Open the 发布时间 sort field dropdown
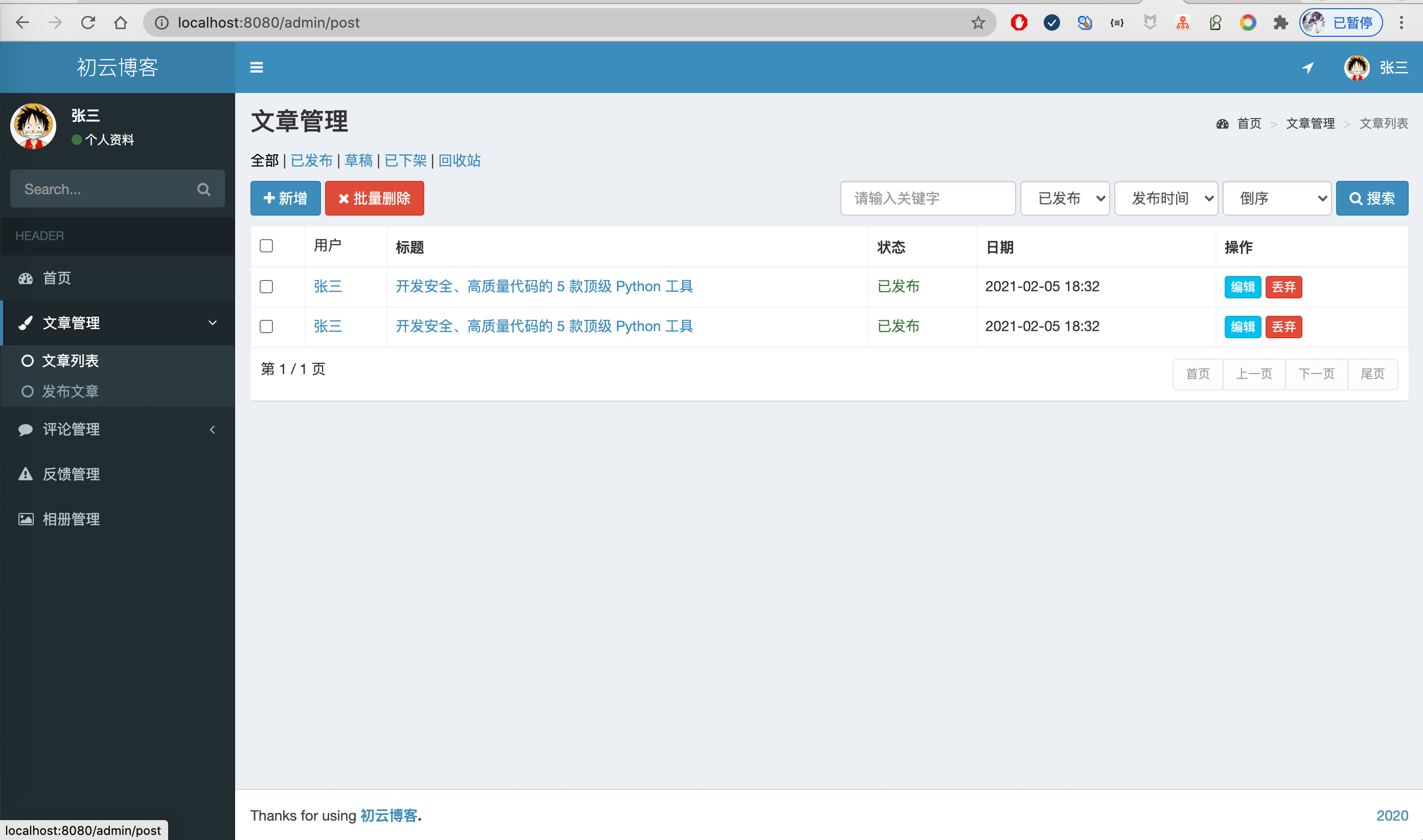 pyautogui.click(x=1165, y=199)
